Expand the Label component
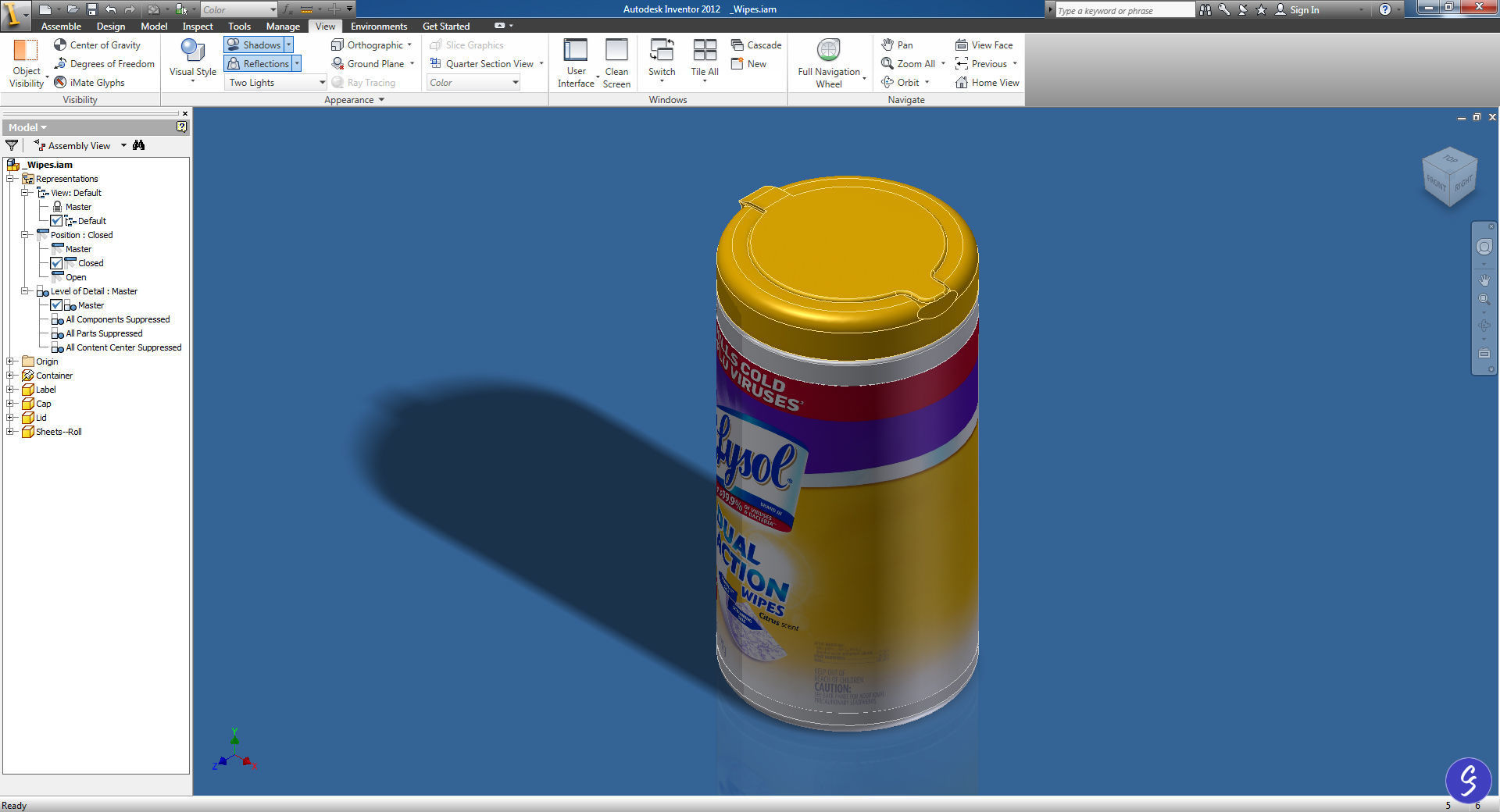Viewport: 1500px width, 812px height. coord(10,390)
